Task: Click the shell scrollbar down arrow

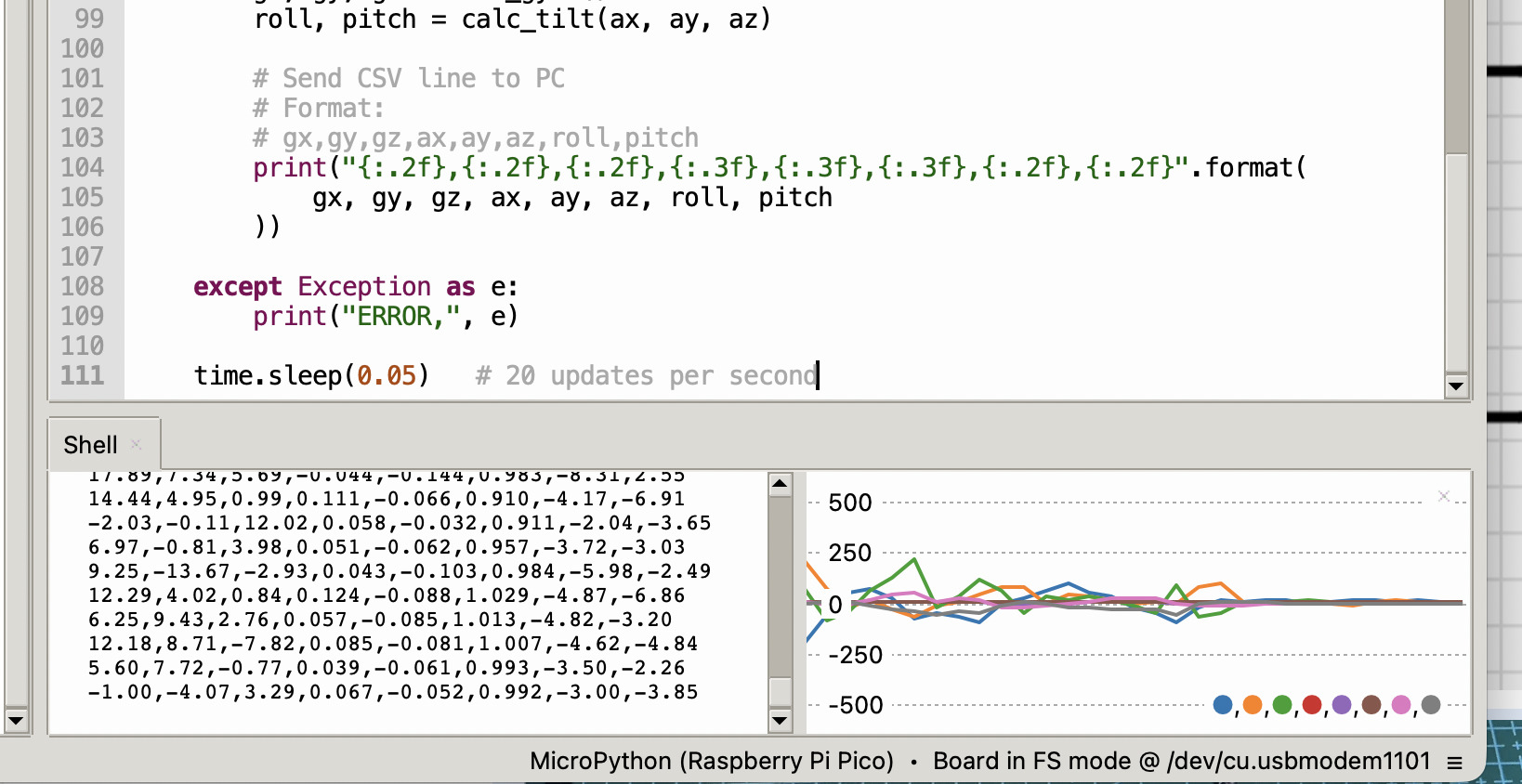Action: click(781, 720)
